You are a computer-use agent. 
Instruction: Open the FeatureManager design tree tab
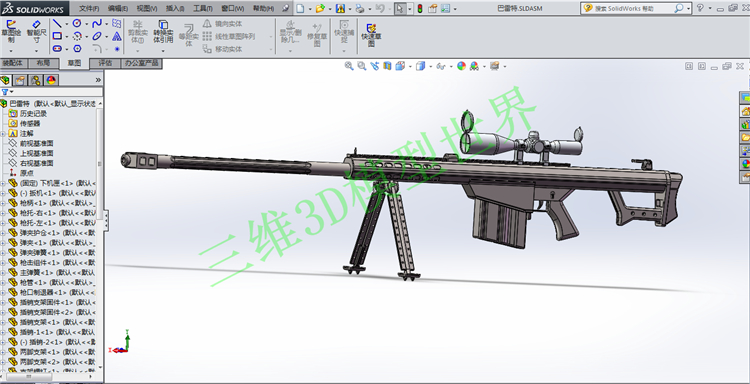click(x=5, y=80)
